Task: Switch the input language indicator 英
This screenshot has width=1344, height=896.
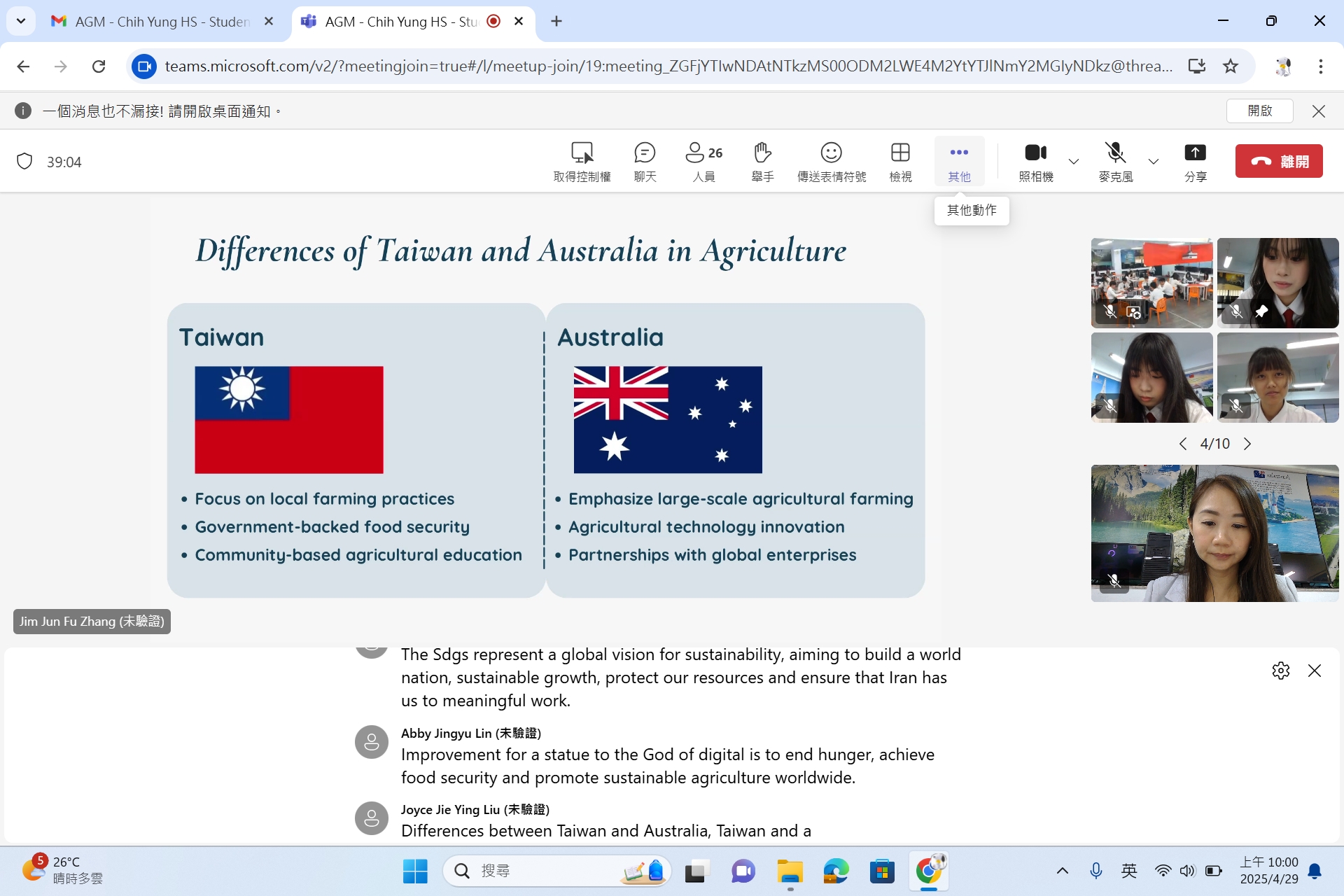Action: tap(1129, 871)
